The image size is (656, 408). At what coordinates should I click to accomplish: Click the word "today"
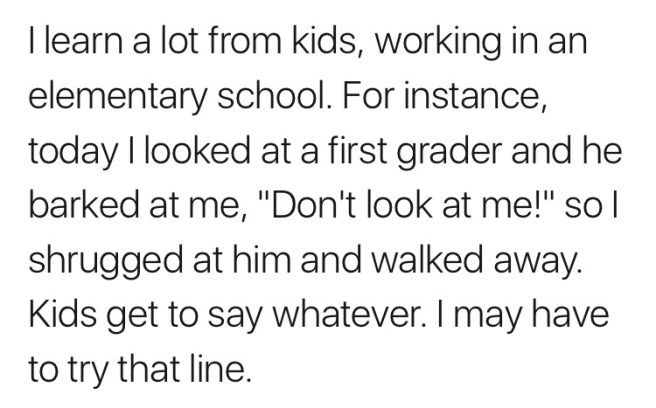point(70,155)
